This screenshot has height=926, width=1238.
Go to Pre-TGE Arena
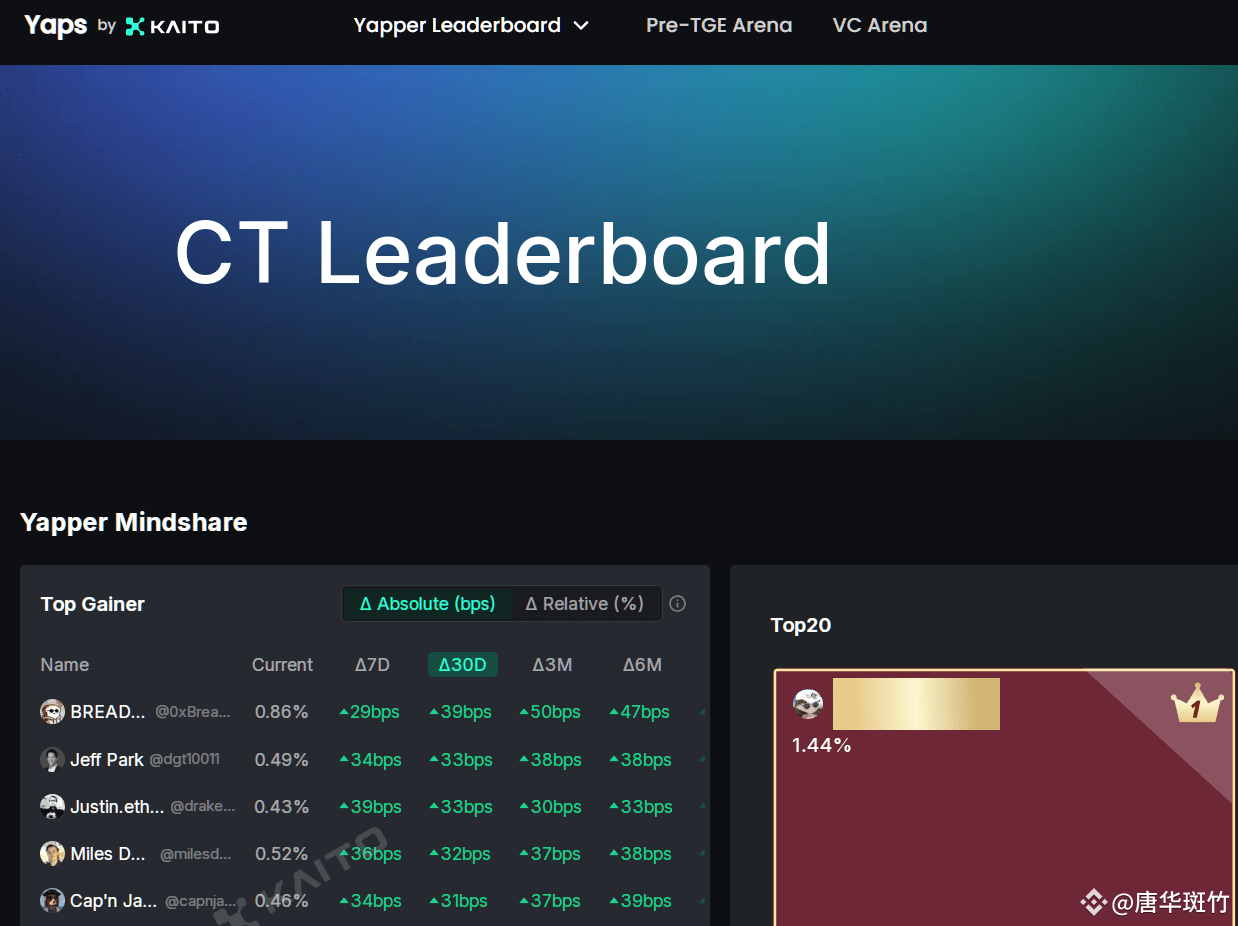click(x=719, y=26)
